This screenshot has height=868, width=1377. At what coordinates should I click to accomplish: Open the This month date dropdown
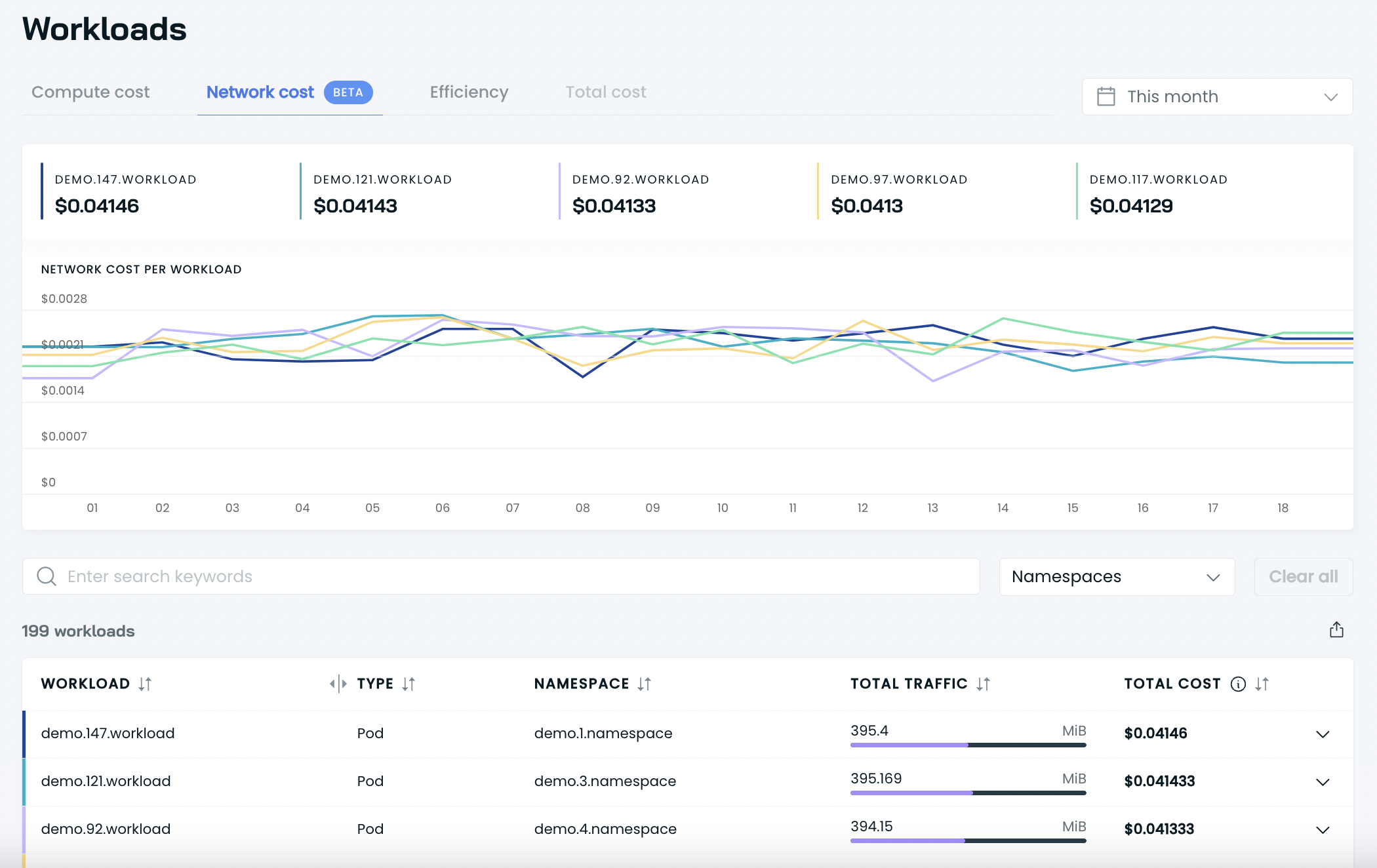pyautogui.click(x=1217, y=96)
